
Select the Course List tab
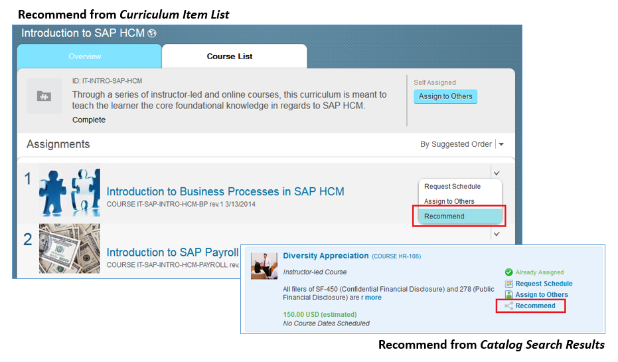point(234,56)
